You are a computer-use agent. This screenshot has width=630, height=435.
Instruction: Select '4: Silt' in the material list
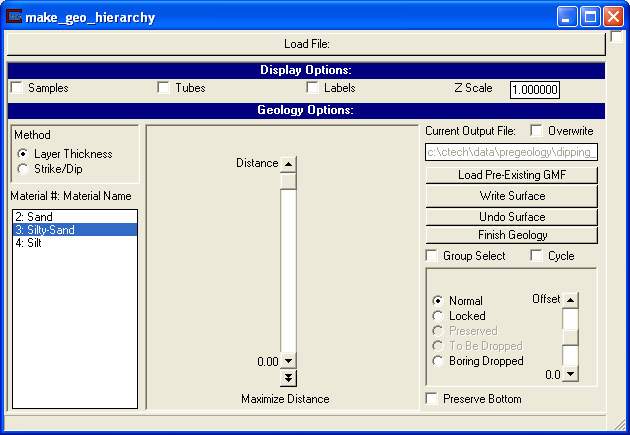point(75,243)
